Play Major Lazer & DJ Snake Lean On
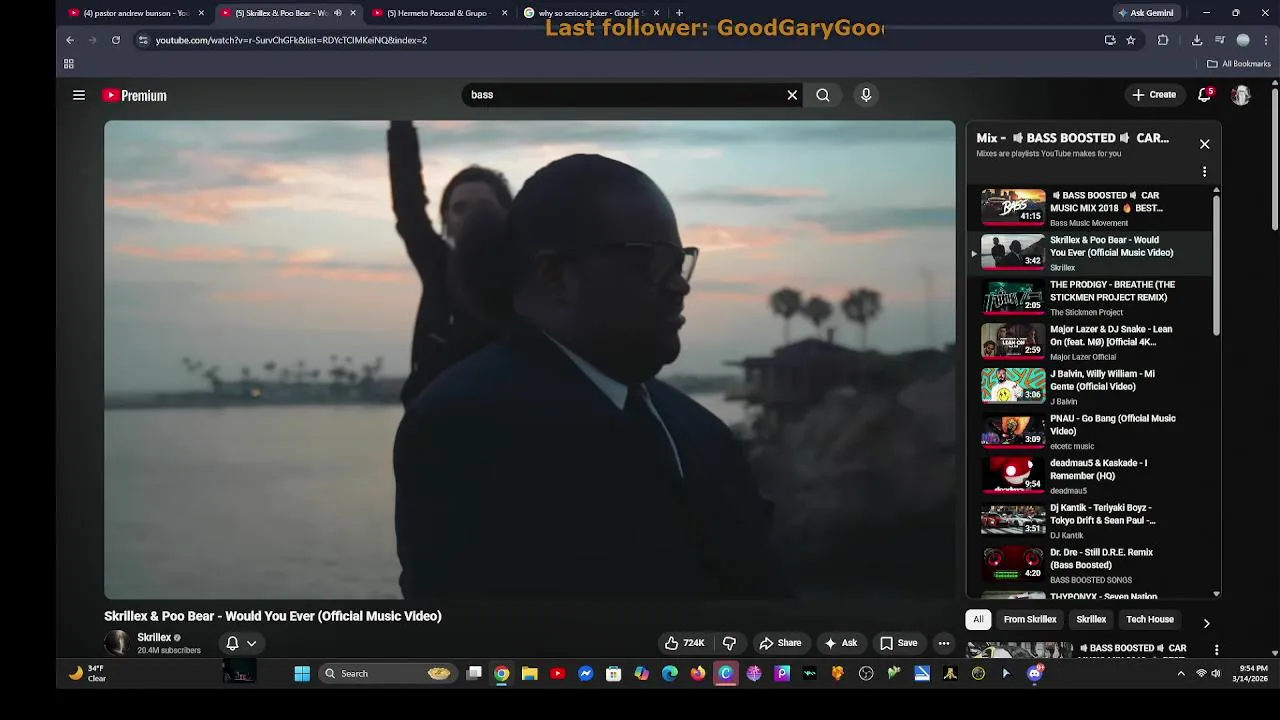This screenshot has height=720, width=1280. (x=1090, y=342)
